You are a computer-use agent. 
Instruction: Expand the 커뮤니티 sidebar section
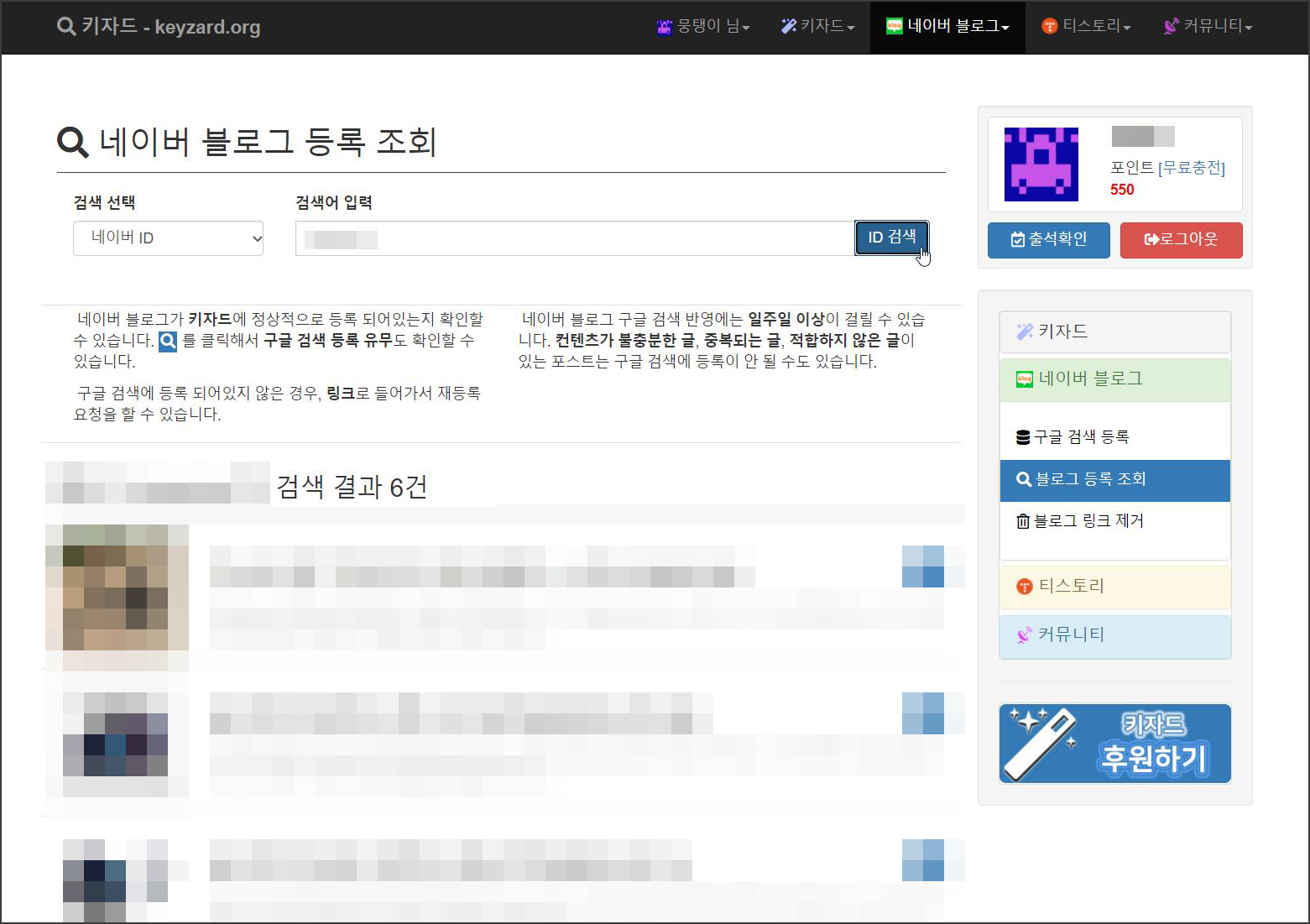pos(1115,636)
